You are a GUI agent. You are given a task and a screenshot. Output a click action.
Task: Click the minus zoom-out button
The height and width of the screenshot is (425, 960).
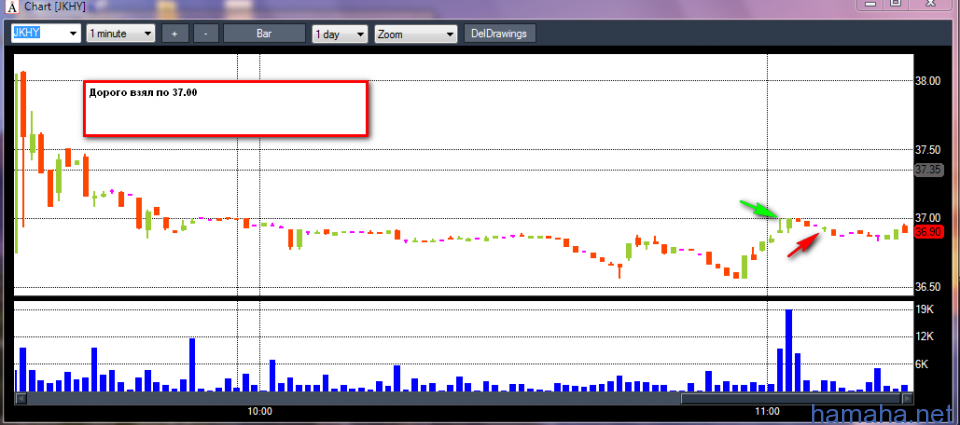coord(206,34)
